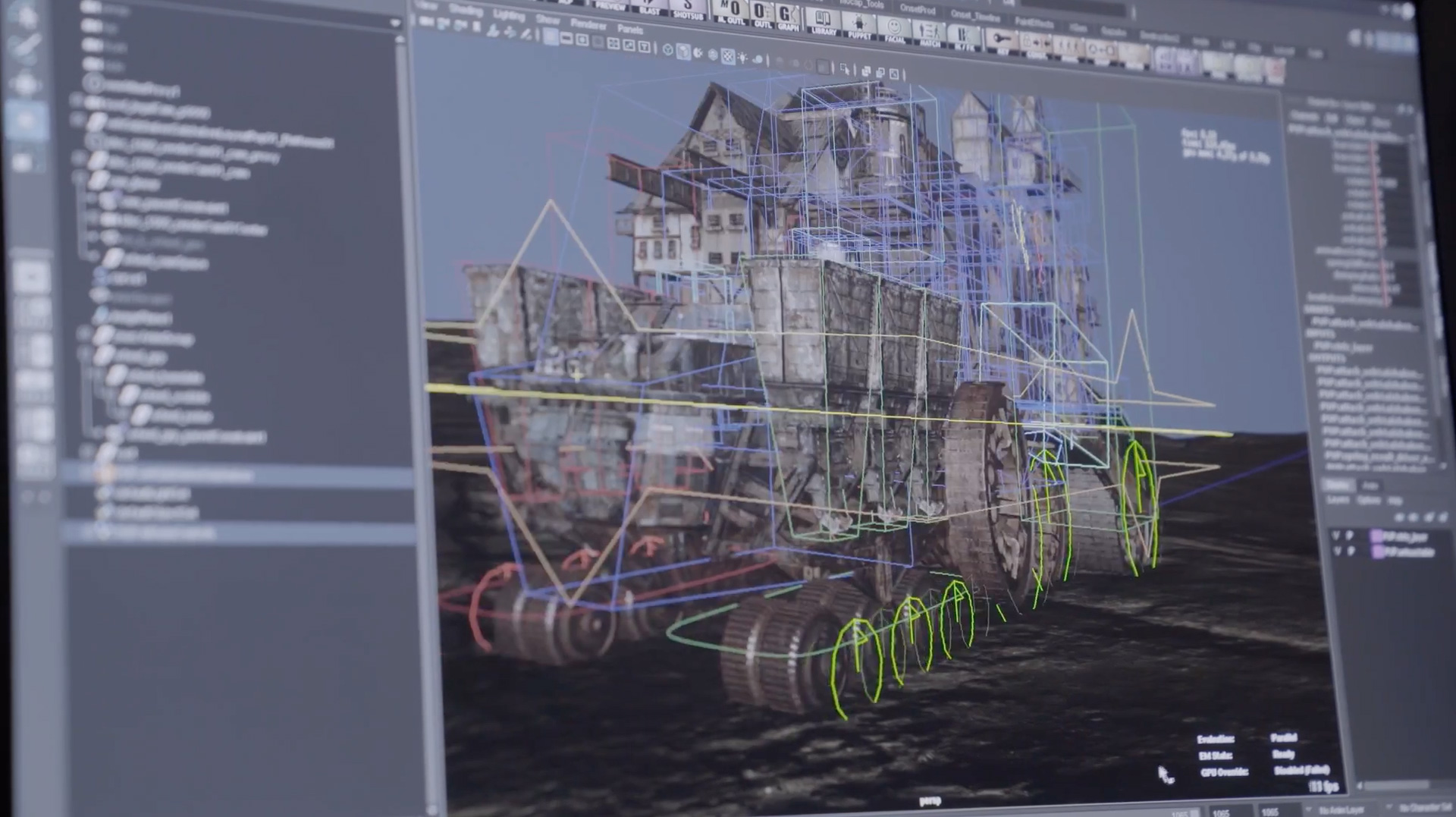The image size is (1456, 817).
Task: Open the Help menu in layer editor
Action: [x=1394, y=501]
